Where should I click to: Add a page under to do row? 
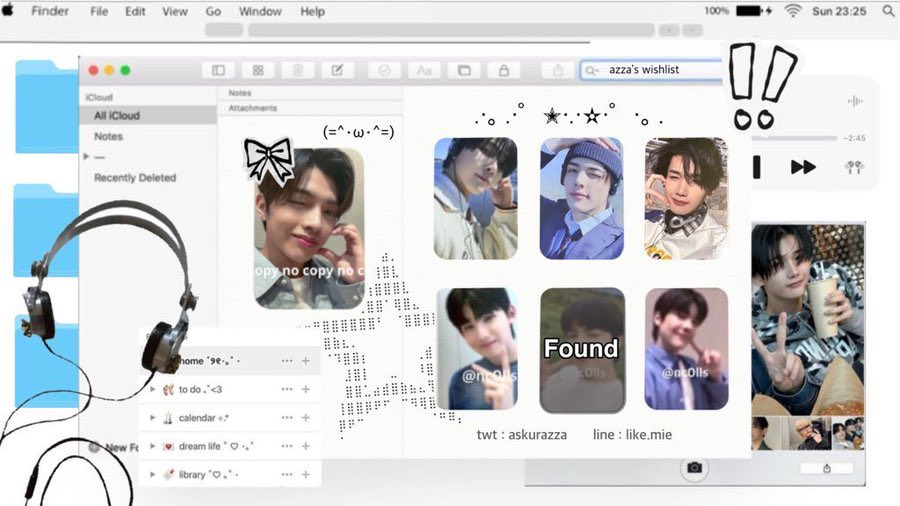click(x=306, y=389)
